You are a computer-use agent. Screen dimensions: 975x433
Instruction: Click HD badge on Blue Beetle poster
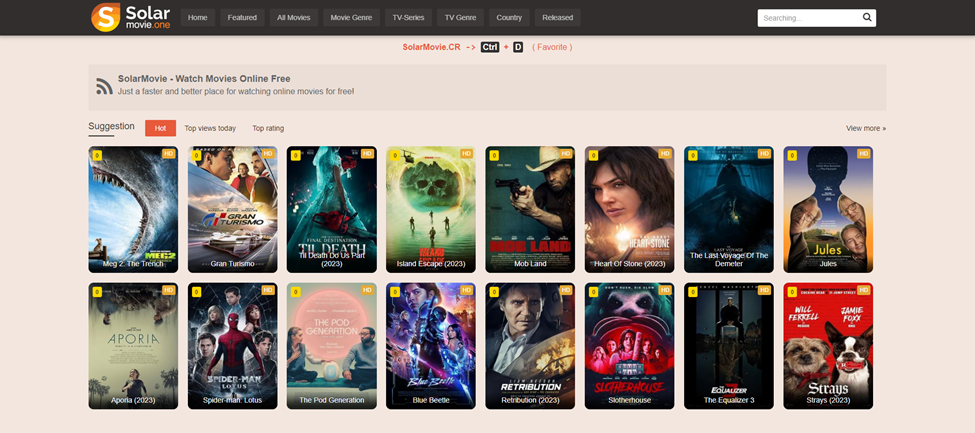(466, 290)
